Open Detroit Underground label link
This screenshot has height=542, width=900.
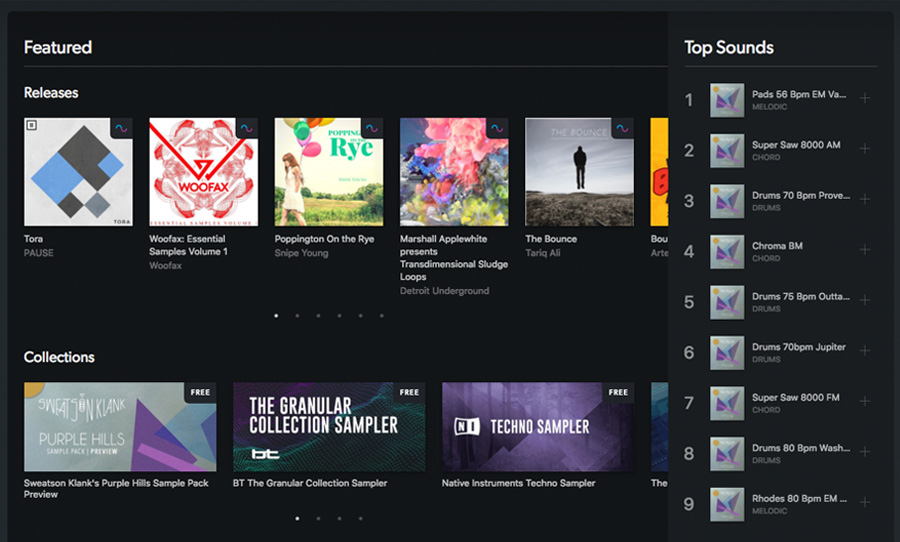pos(444,291)
